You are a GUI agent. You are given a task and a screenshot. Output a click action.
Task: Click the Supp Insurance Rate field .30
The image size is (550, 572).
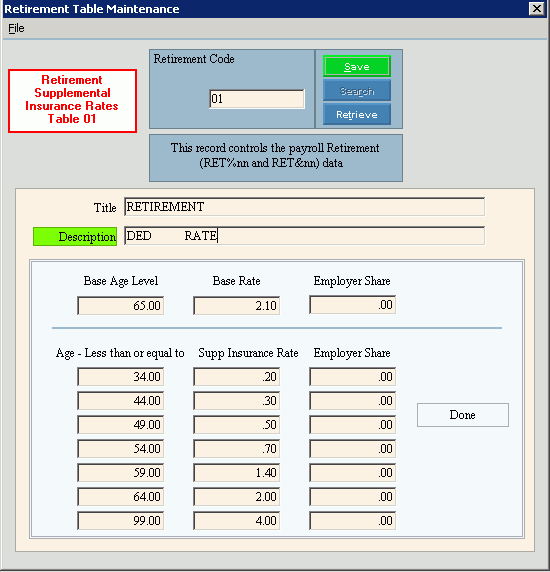coord(236,401)
